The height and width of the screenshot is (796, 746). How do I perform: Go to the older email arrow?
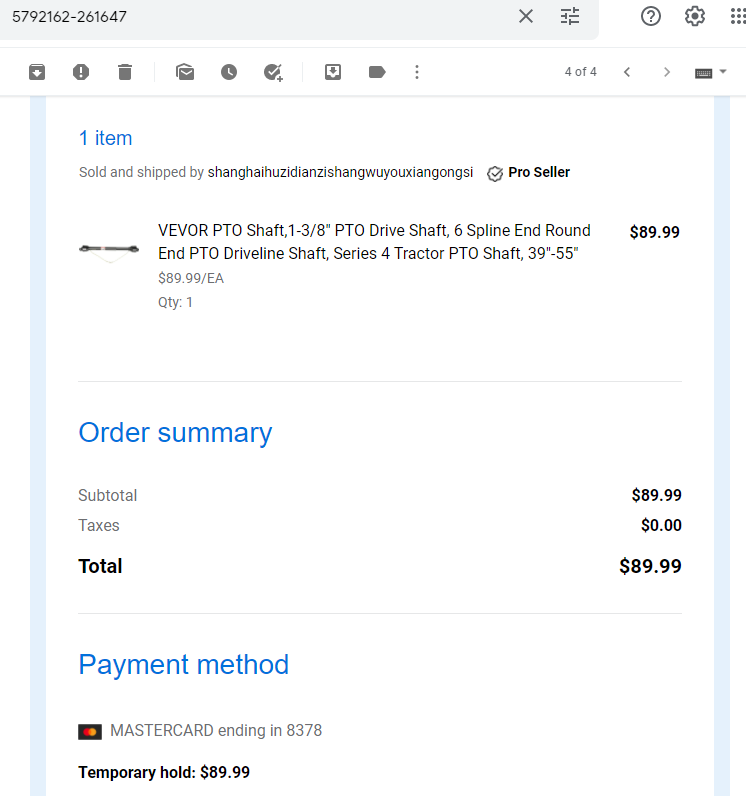667,72
